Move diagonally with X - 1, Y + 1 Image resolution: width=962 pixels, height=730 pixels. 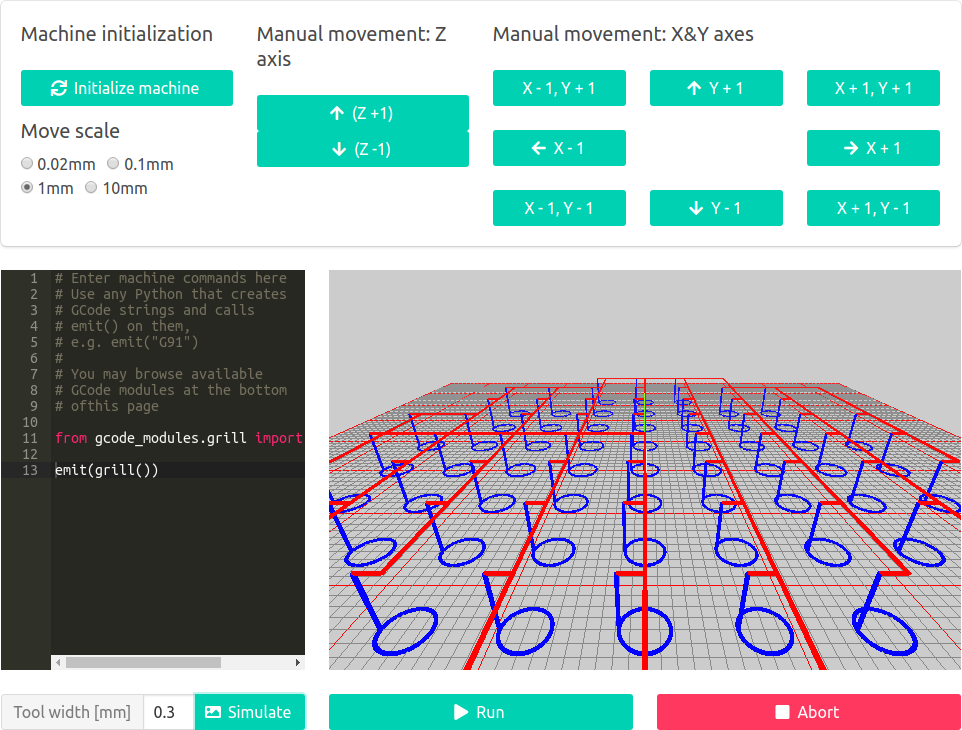[559, 88]
